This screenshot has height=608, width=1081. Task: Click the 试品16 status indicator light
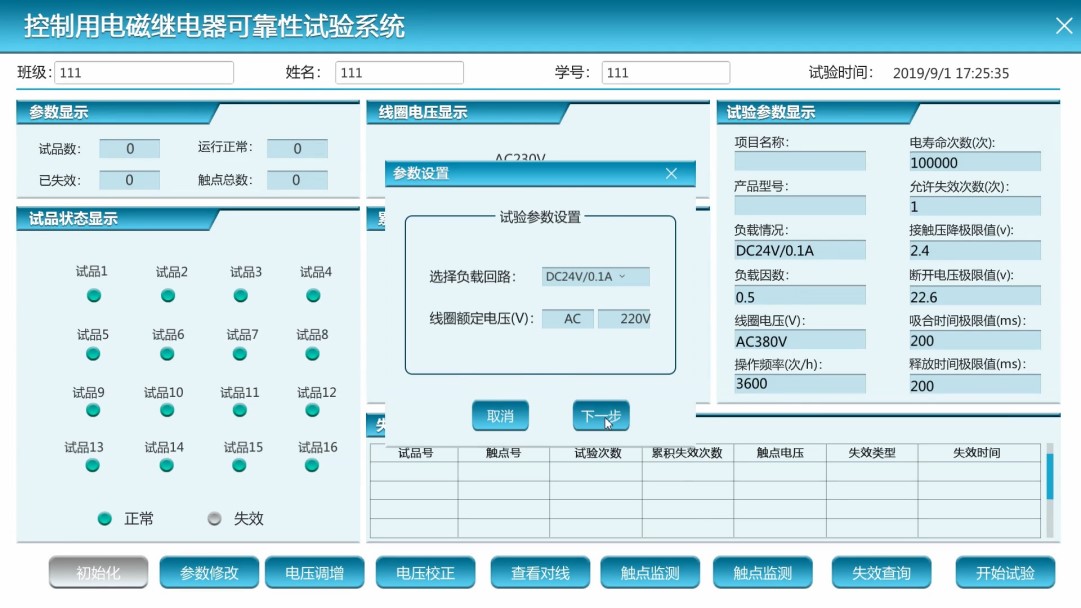[312, 466]
